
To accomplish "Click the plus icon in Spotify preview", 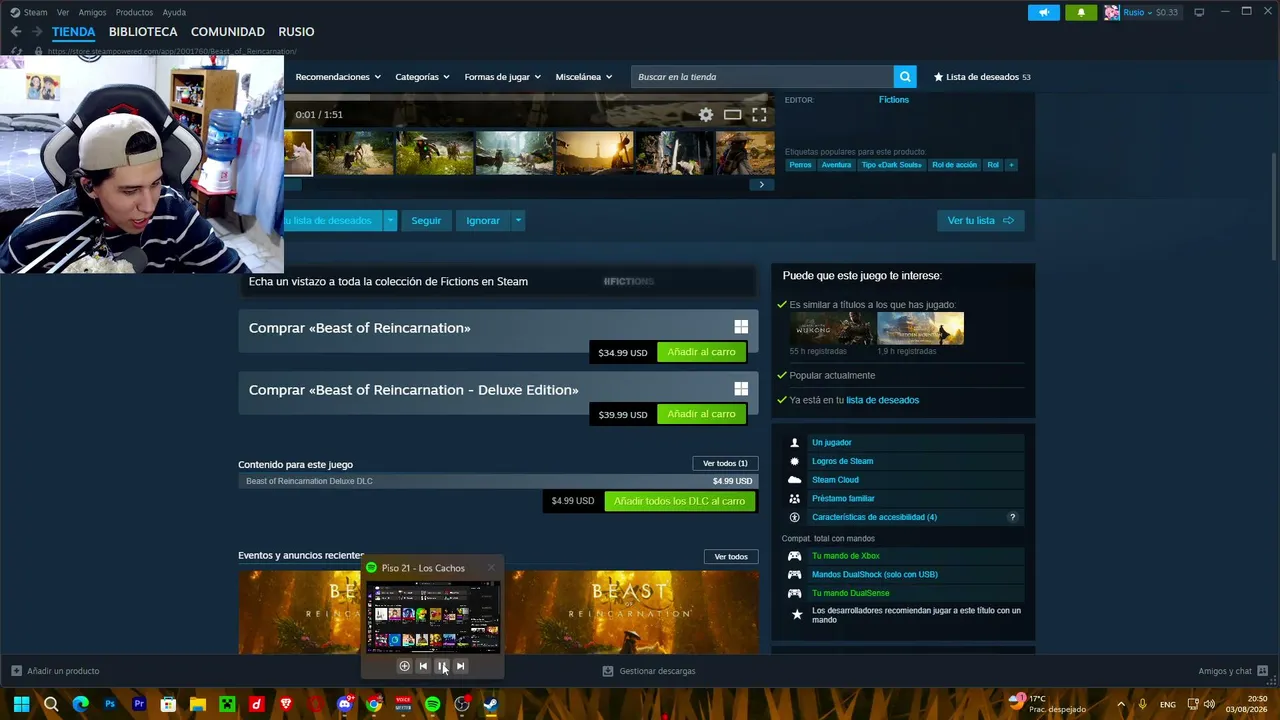I will coord(404,666).
